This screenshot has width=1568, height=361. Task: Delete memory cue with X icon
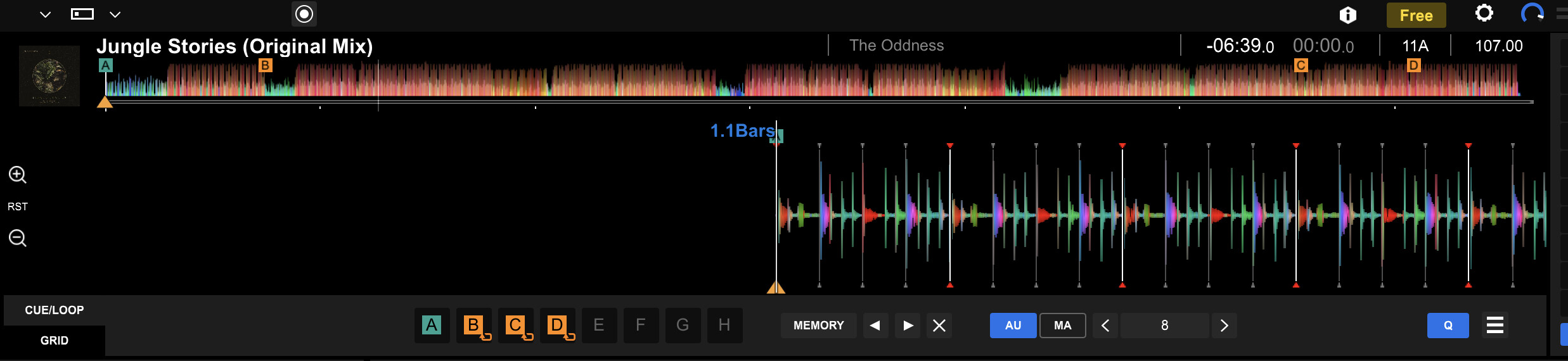[x=939, y=326]
